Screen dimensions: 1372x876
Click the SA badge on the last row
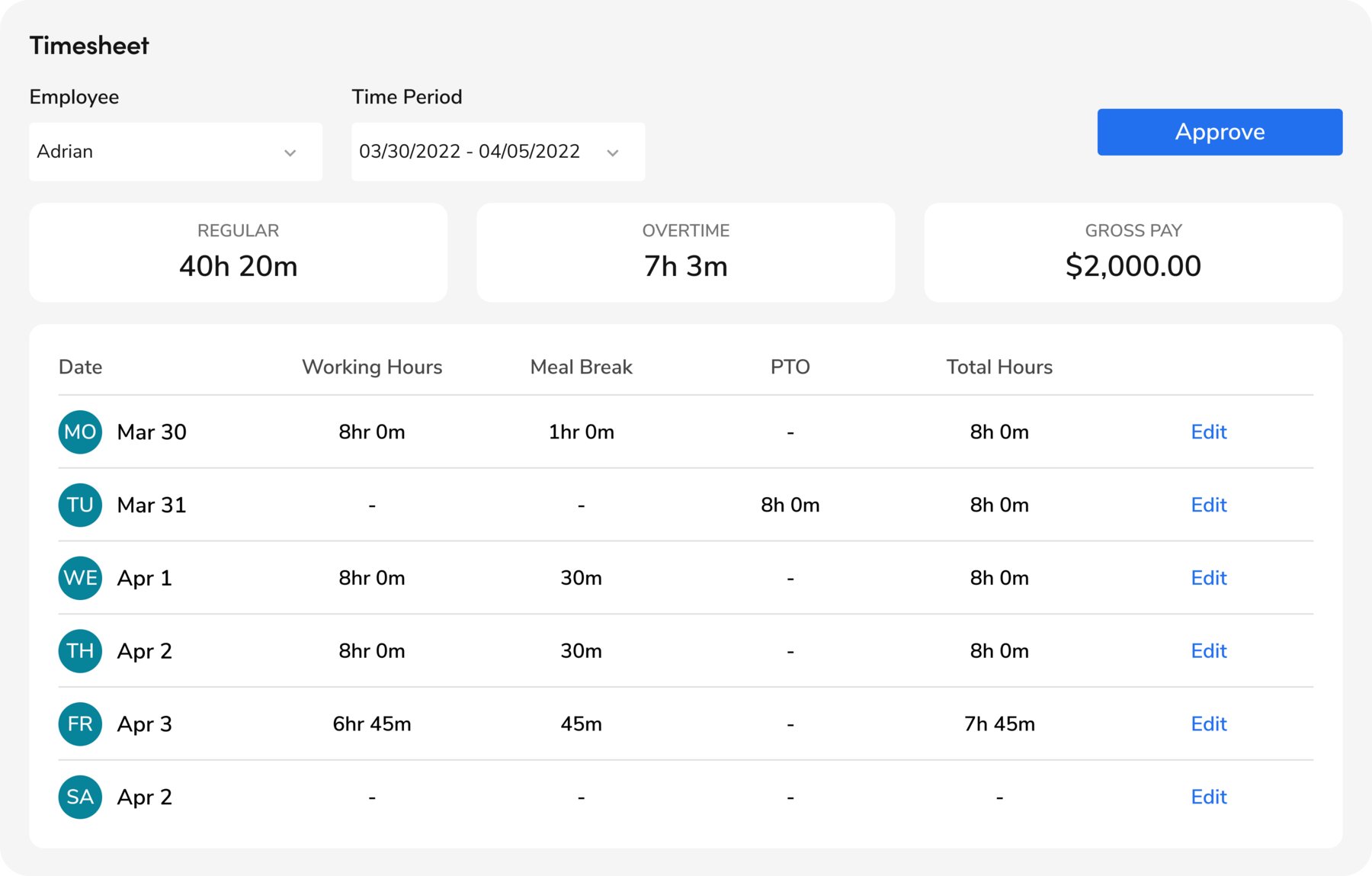79,796
